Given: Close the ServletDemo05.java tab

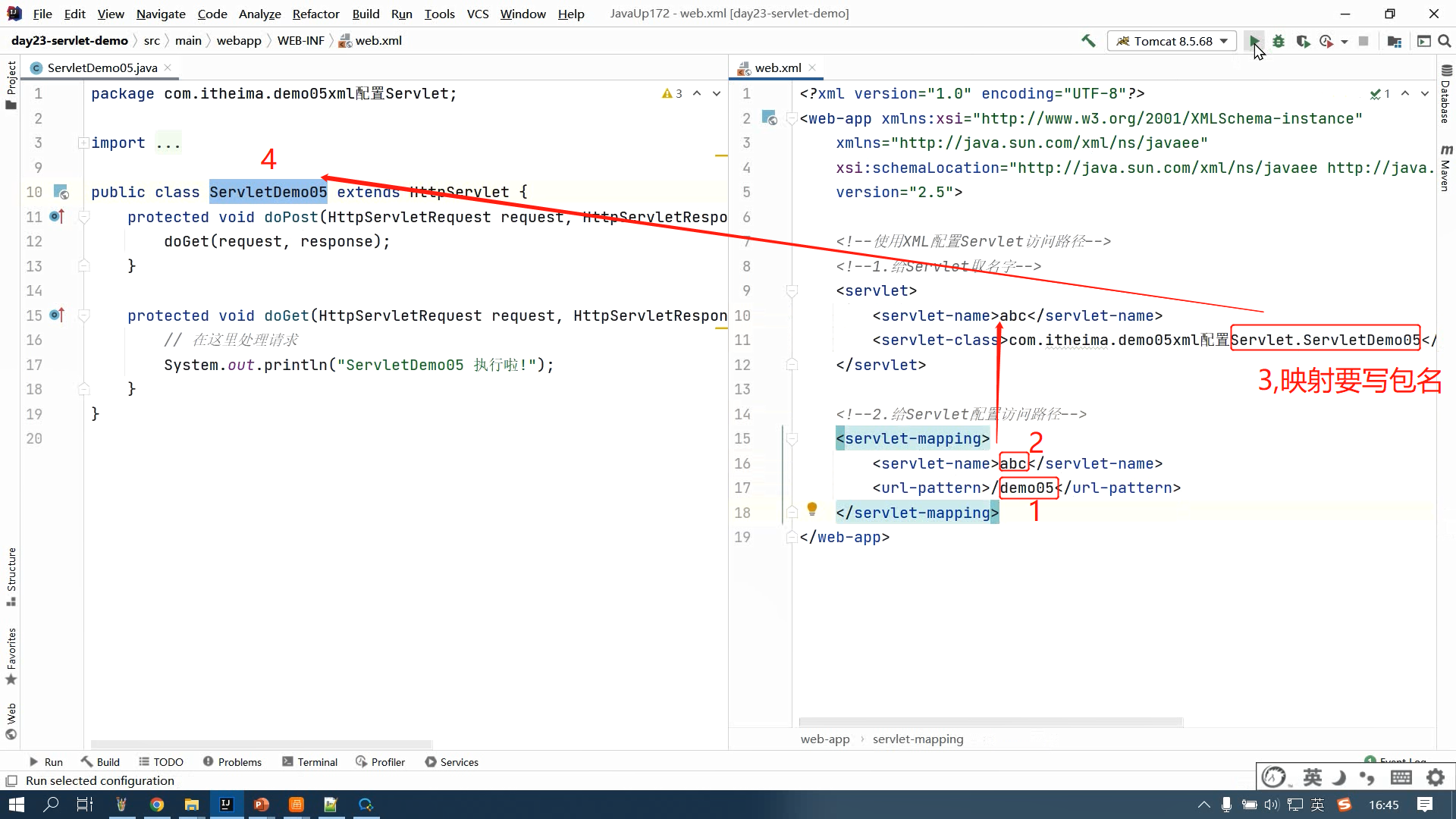Looking at the screenshot, I should (168, 67).
